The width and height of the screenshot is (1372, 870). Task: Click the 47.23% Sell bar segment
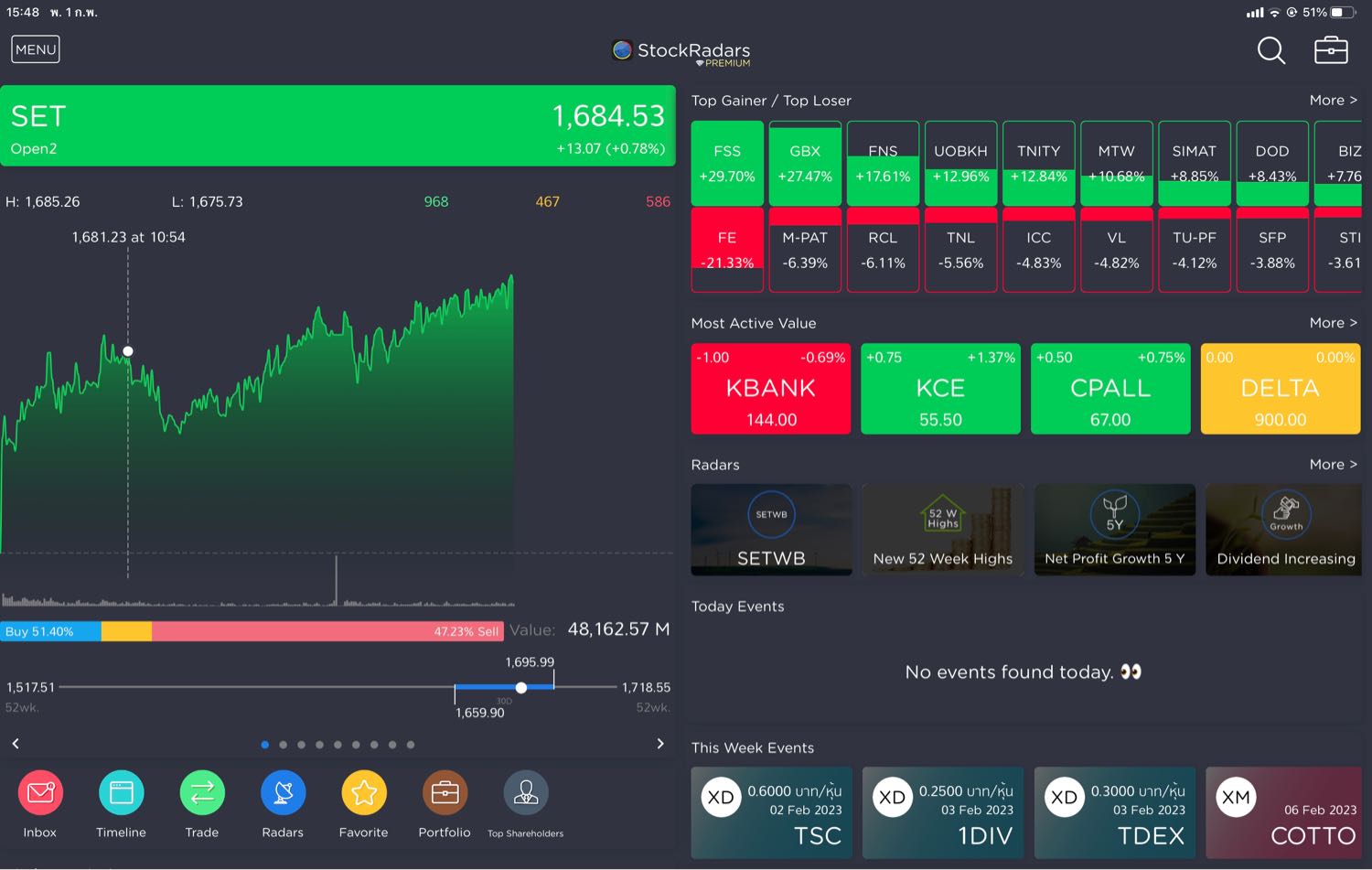pyautogui.click(x=327, y=631)
